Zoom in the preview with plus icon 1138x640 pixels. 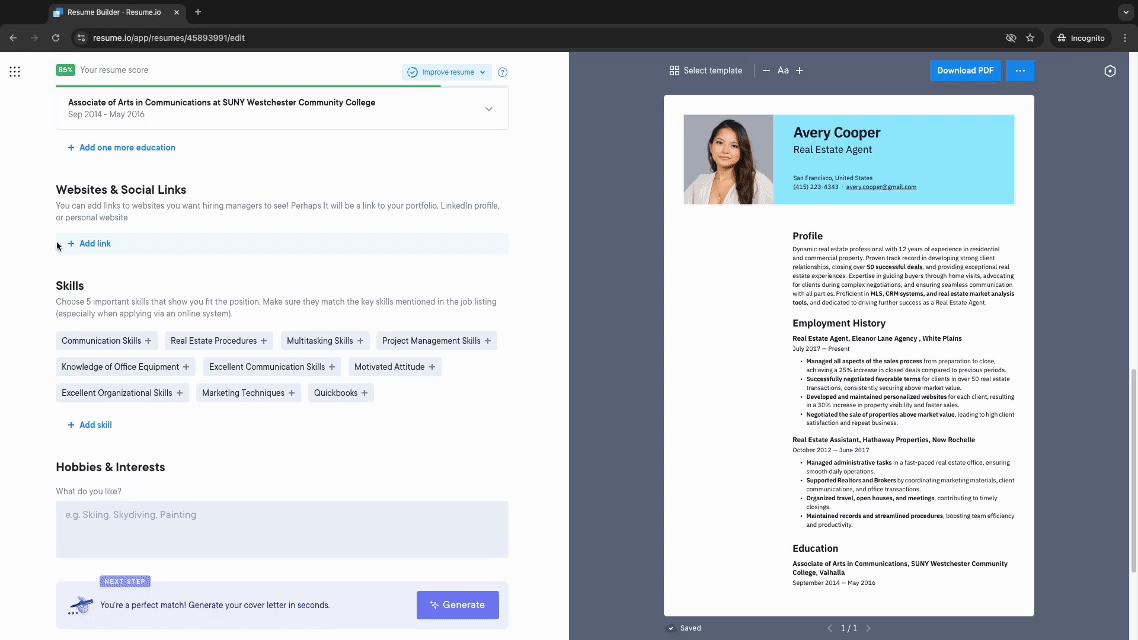[x=800, y=70]
